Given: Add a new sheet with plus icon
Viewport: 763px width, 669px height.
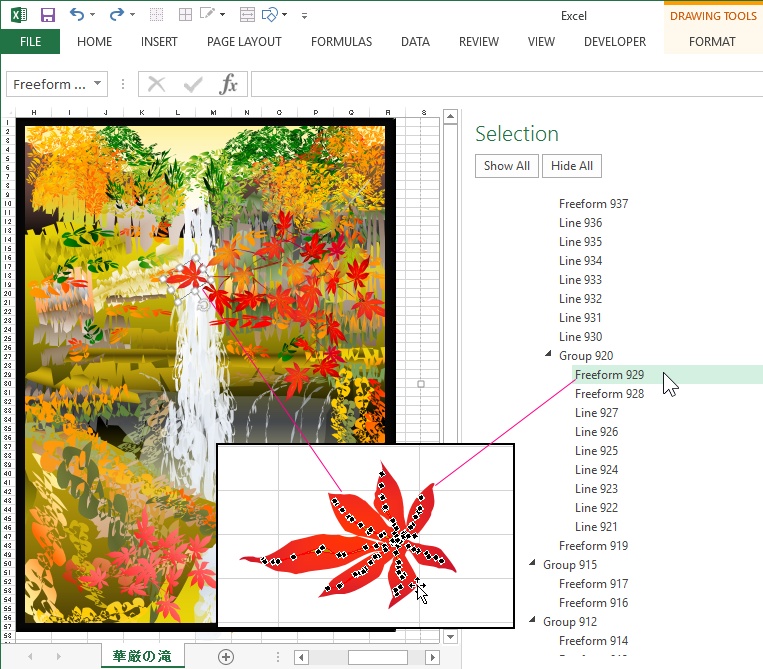Looking at the screenshot, I should tap(226, 657).
